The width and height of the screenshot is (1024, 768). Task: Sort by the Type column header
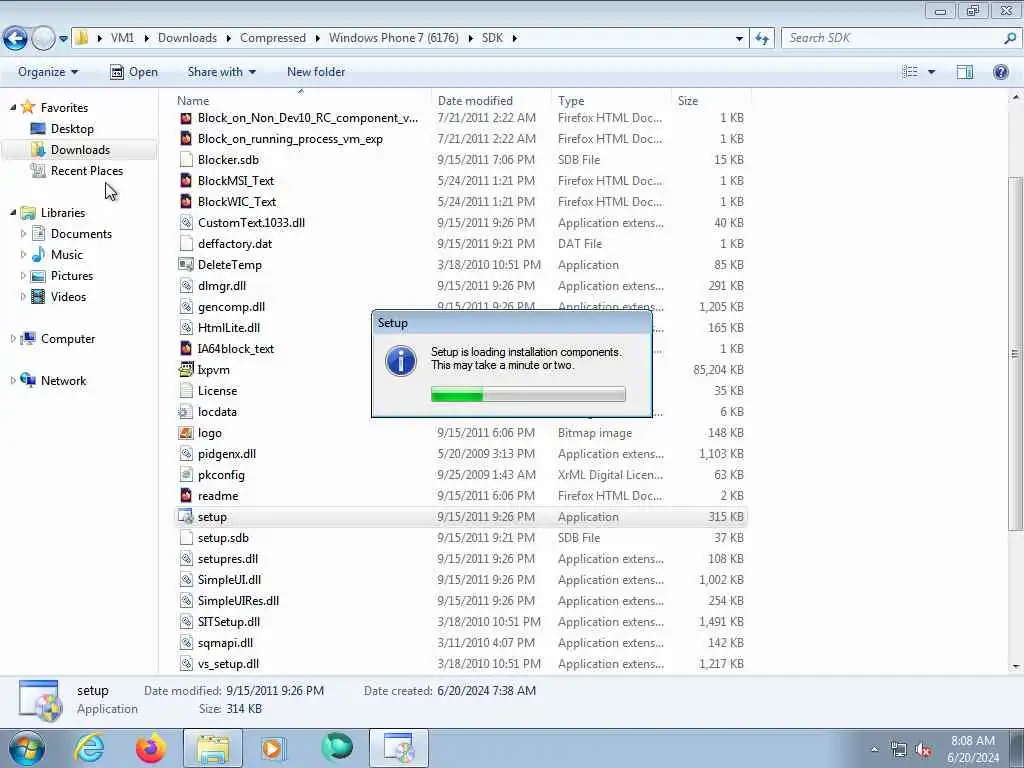click(611, 101)
